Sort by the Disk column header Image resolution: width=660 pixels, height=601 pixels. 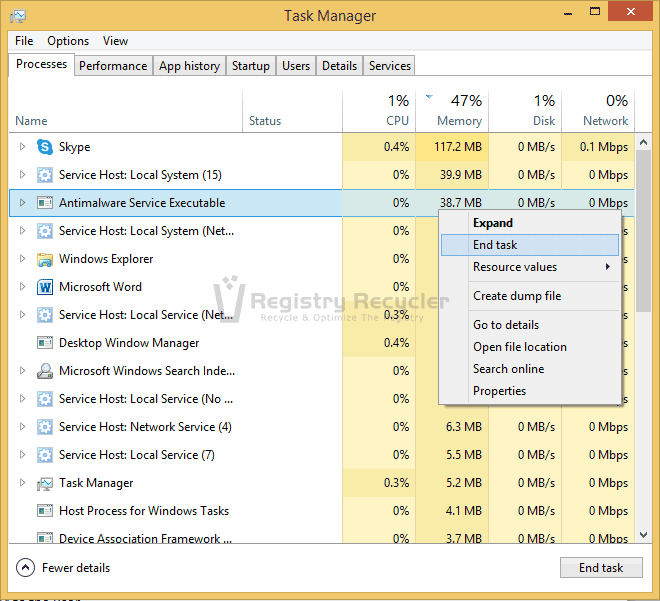pyautogui.click(x=525, y=112)
